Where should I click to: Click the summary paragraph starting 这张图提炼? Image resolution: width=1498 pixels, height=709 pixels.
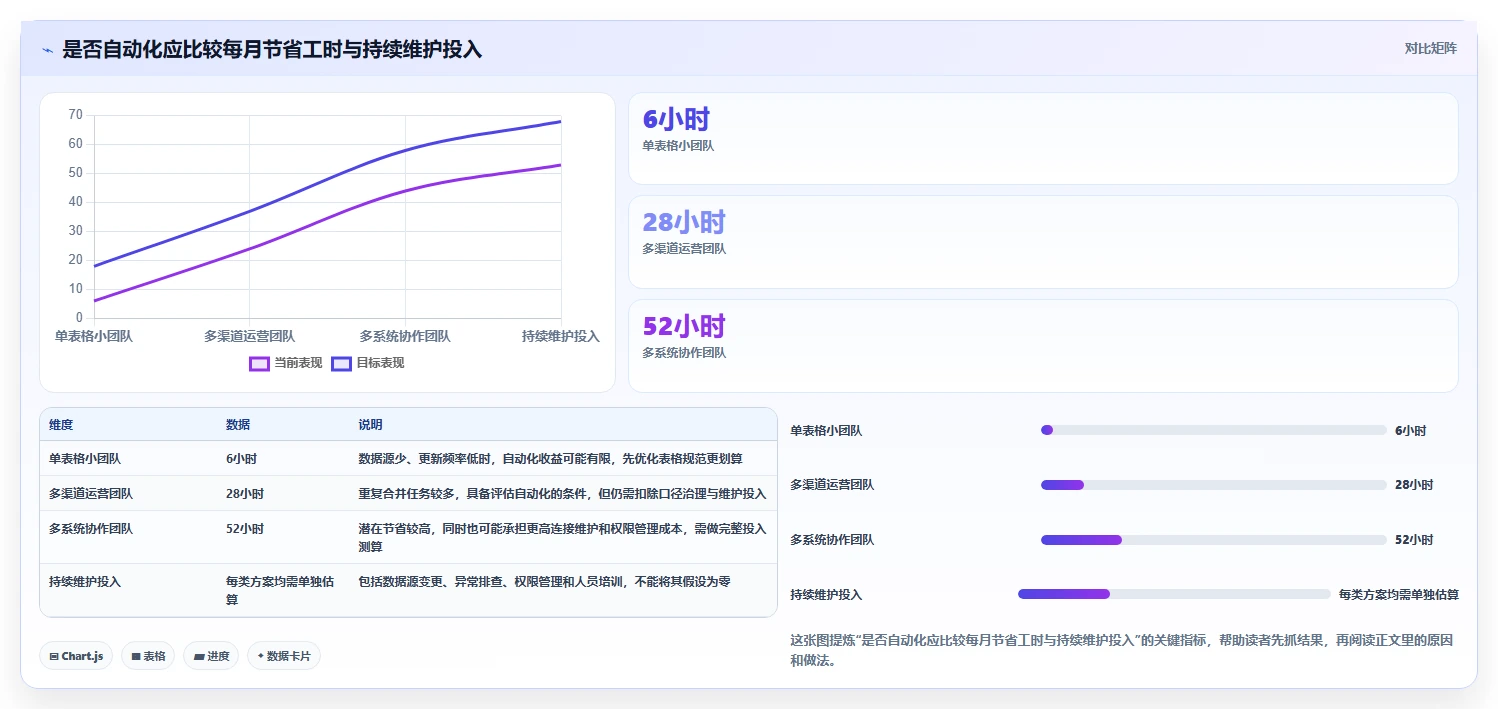point(1121,650)
